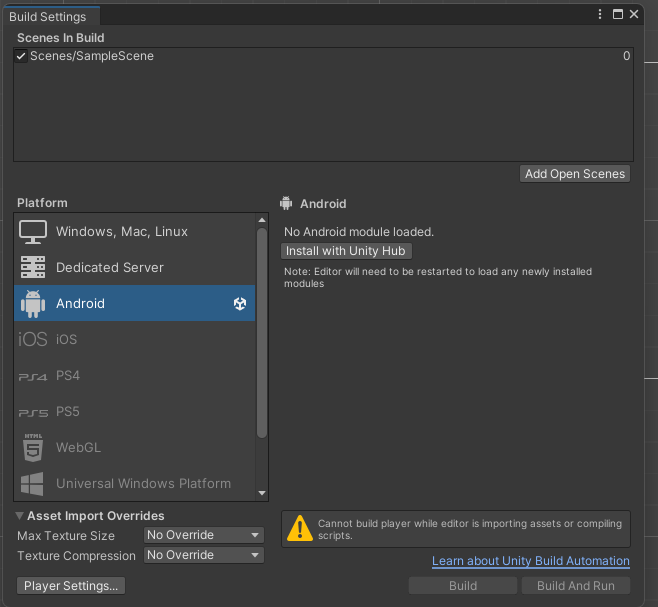This screenshot has width=658, height=607.
Task: Click the yellow warning triangle icon
Action: pos(300,529)
